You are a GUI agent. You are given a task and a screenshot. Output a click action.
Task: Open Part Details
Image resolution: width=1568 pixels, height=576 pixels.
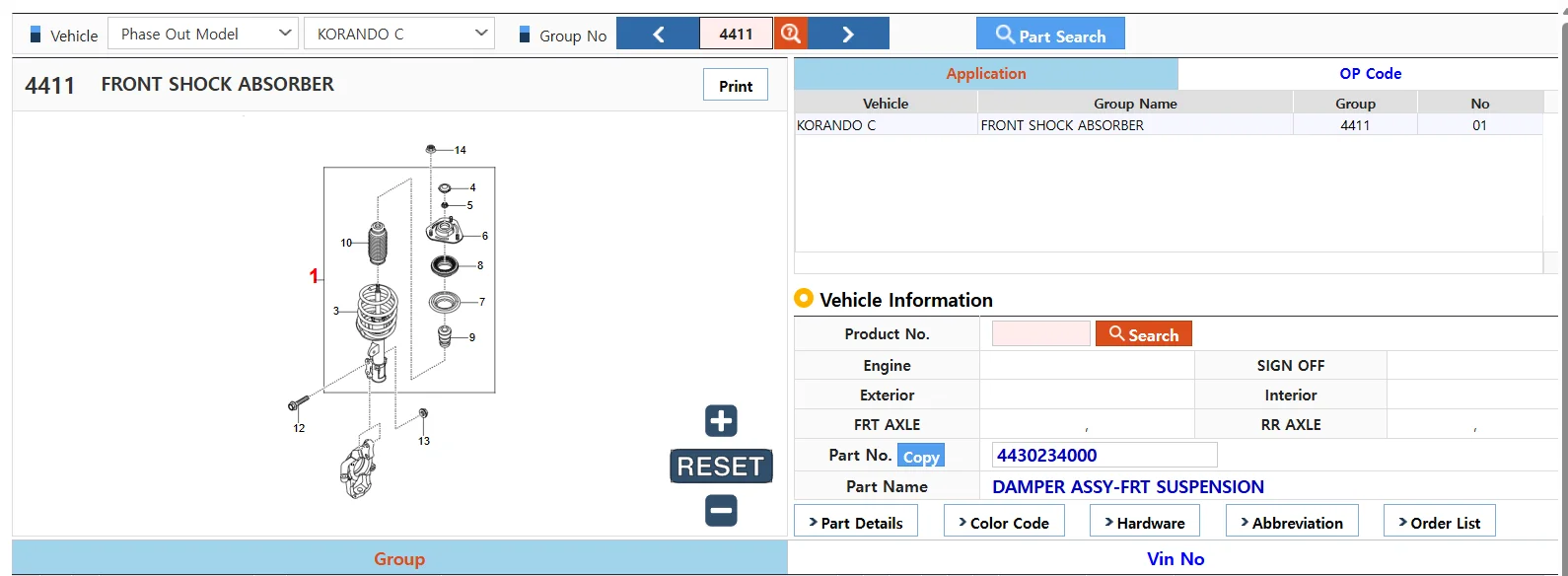[x=856, y=522]
